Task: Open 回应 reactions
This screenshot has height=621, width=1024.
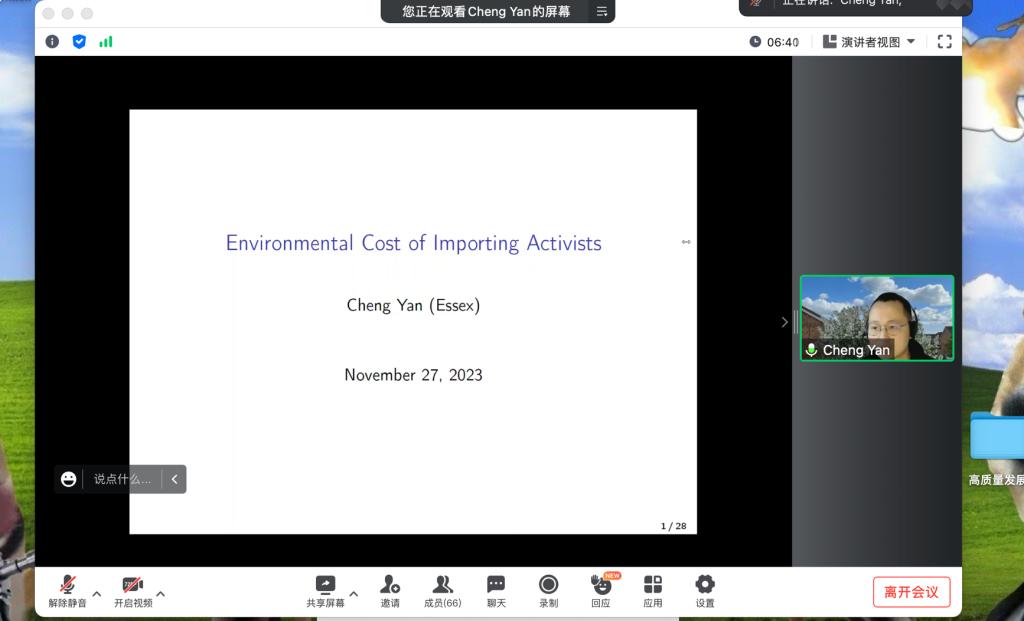Action: pyautogui.click(x=601, y=591)
